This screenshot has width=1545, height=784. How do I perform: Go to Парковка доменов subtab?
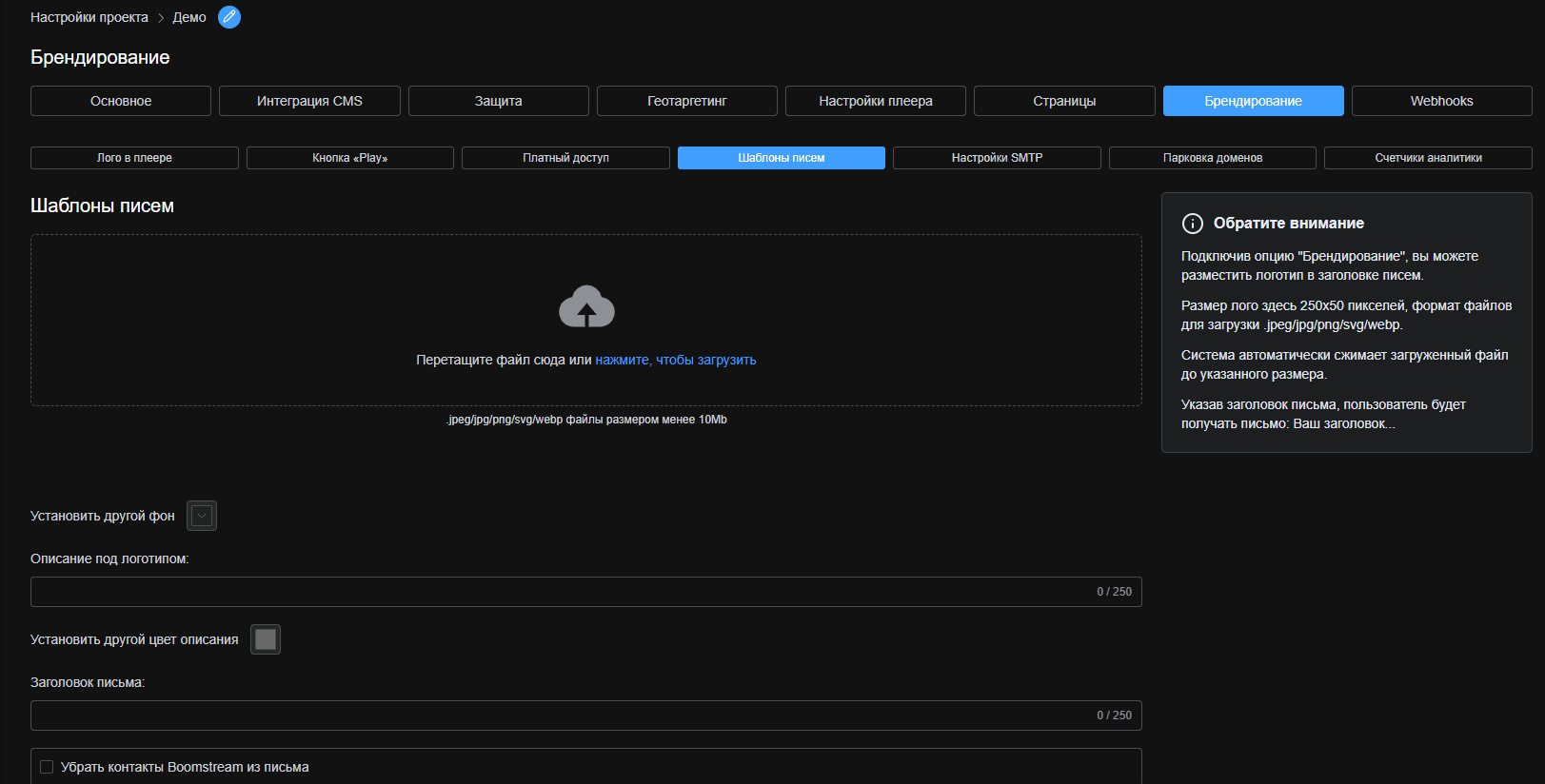point(1213,158)
